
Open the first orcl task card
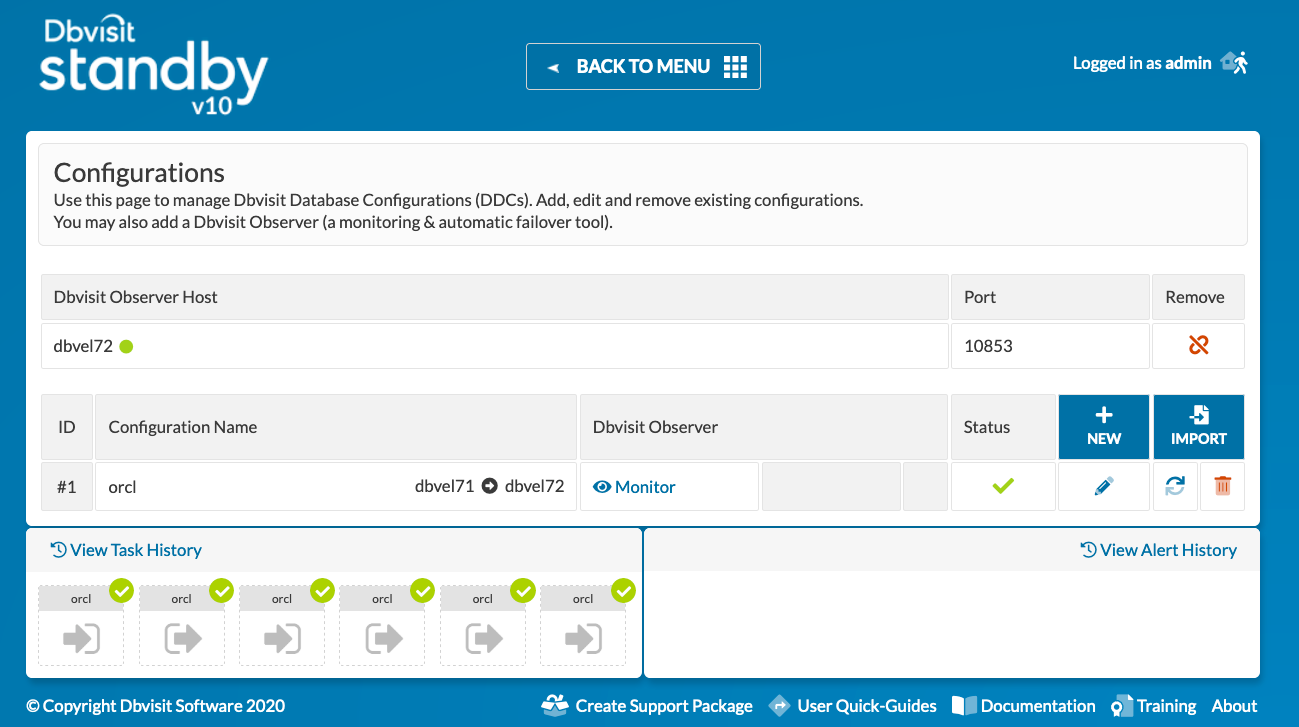(x=81, y=626)
